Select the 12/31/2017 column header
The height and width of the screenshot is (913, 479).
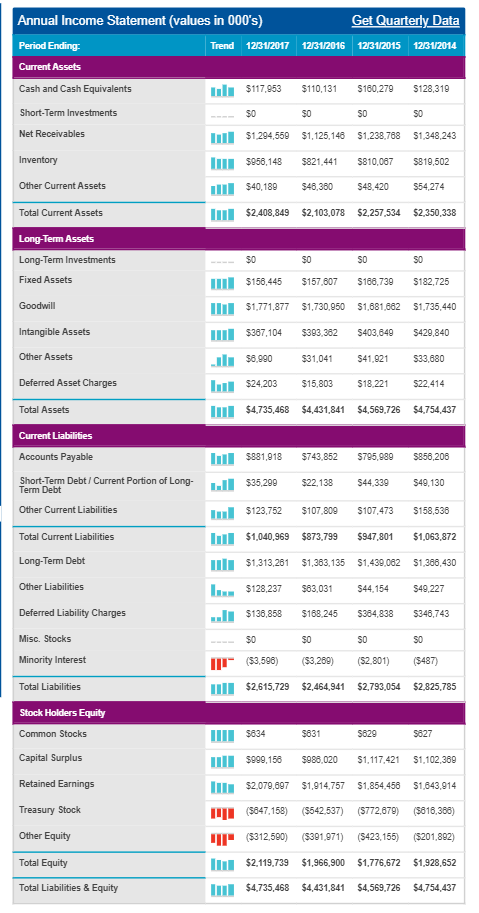click(268, 45)
